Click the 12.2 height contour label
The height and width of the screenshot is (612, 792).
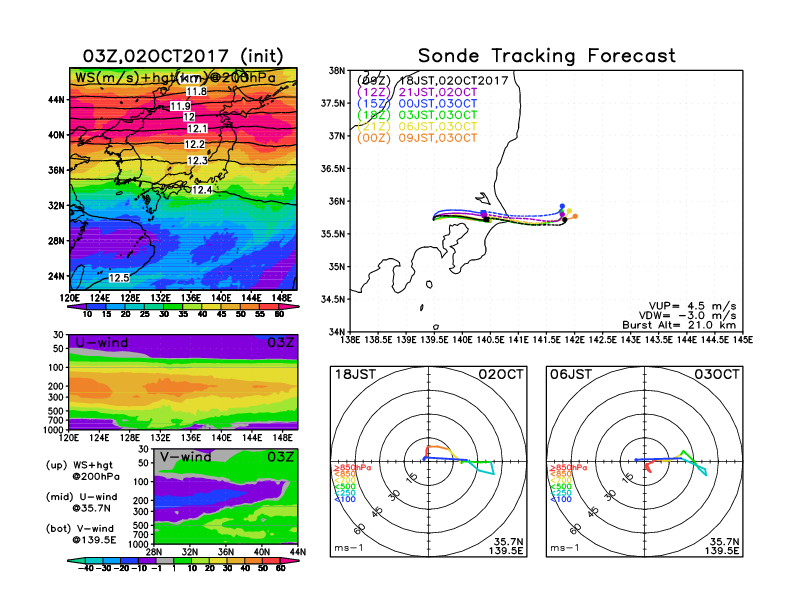pyautogui.click(x=194, y=144)
